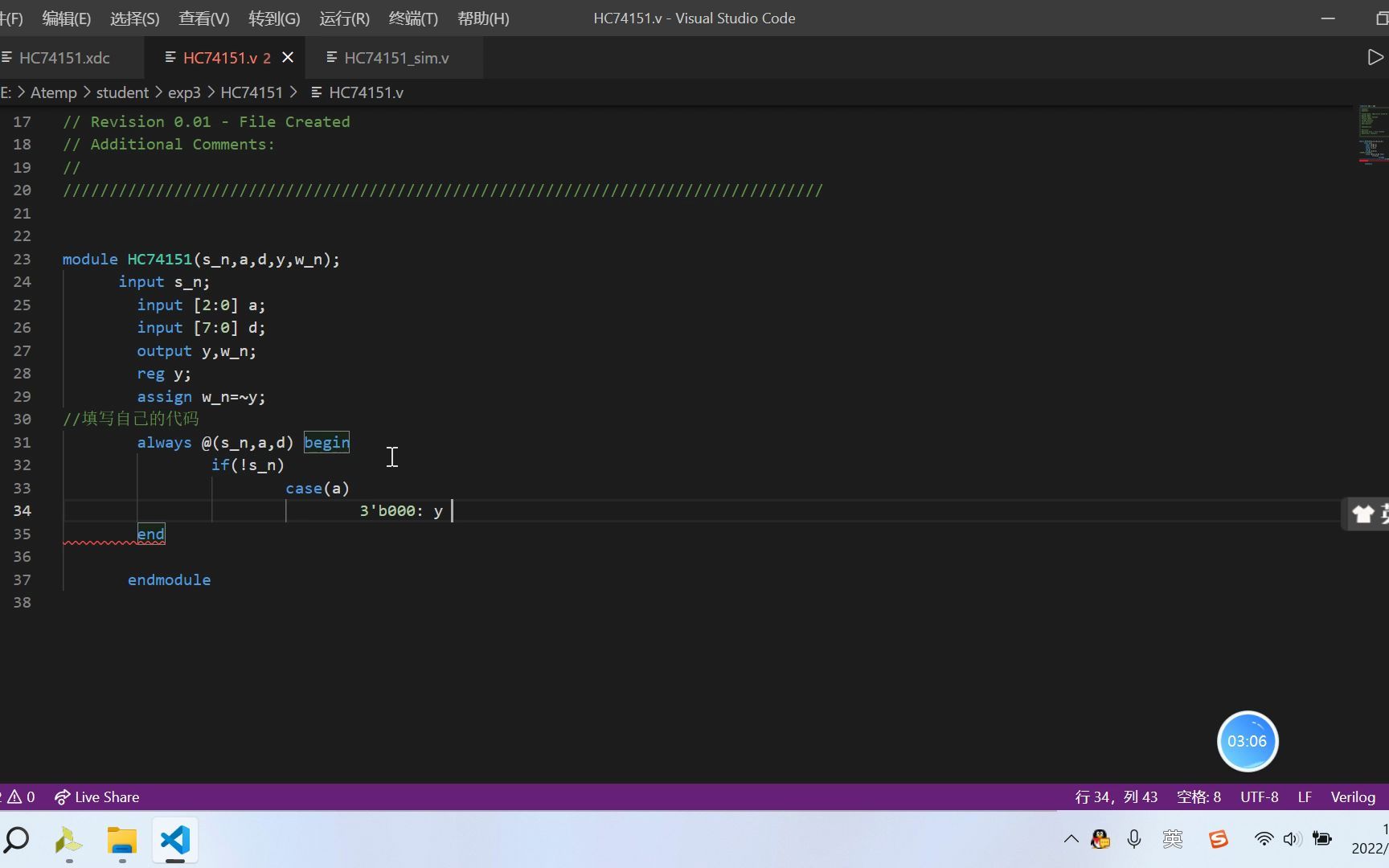Image resolution: width=1389 pixels, height=868 pixels.
Task: Click the assign w_n=~y; line
Action: (x=201, y=397)
